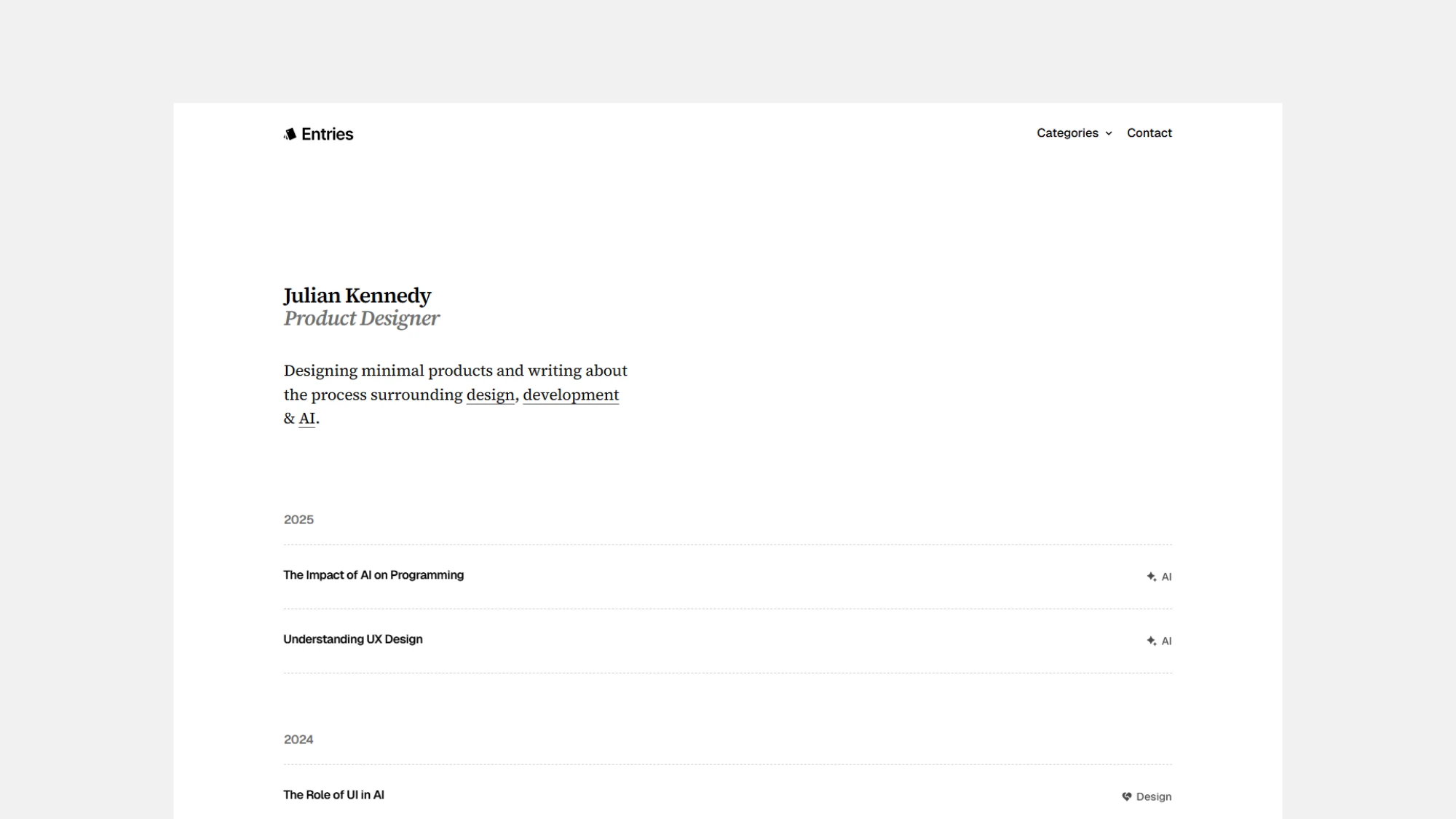The width and height of the screenshot is (1456, 819).
Task: Click the AI link in the intro paragraph
Action: [306, 419]
